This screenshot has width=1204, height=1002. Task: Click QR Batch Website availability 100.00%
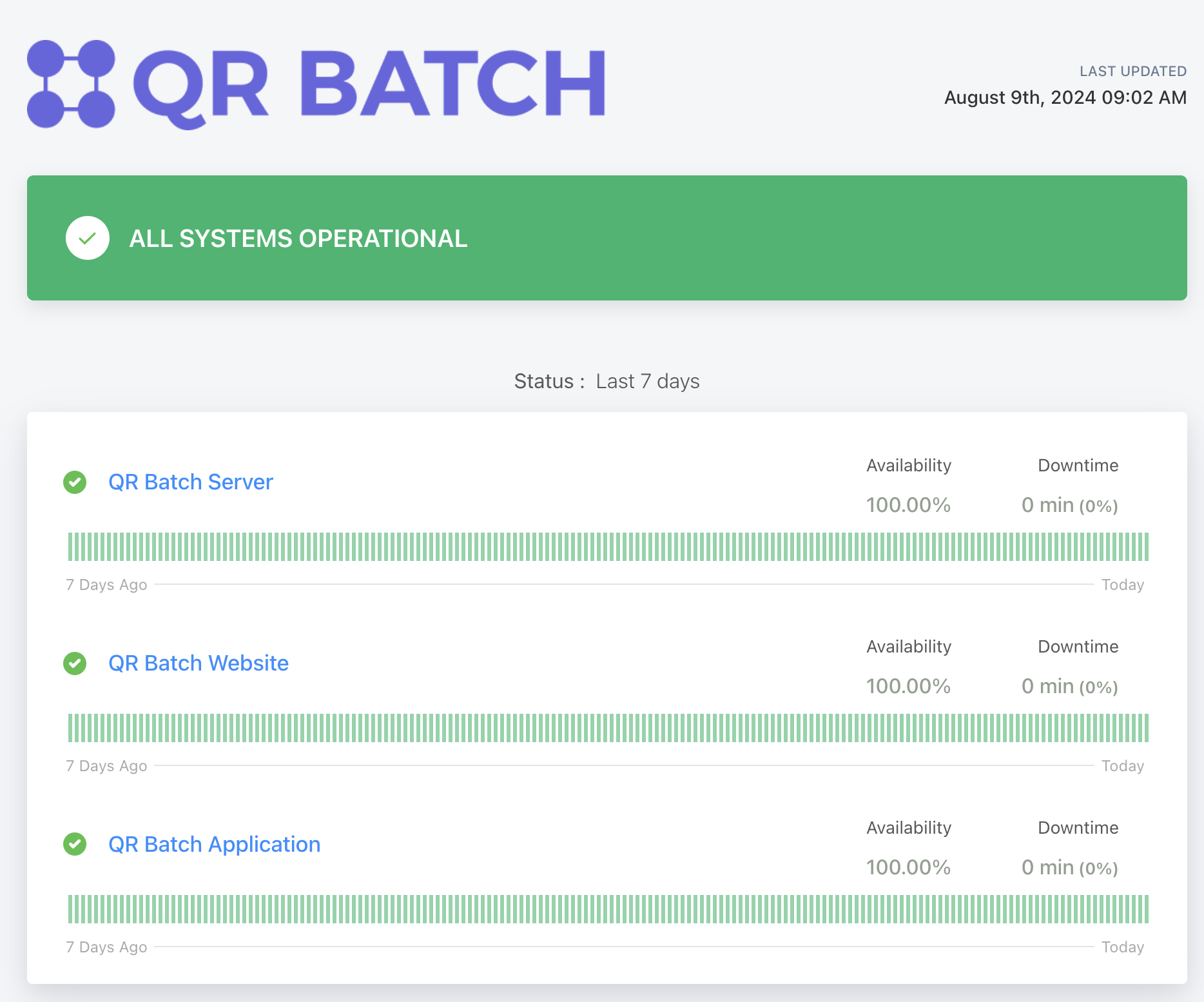[x=909, y=686]
